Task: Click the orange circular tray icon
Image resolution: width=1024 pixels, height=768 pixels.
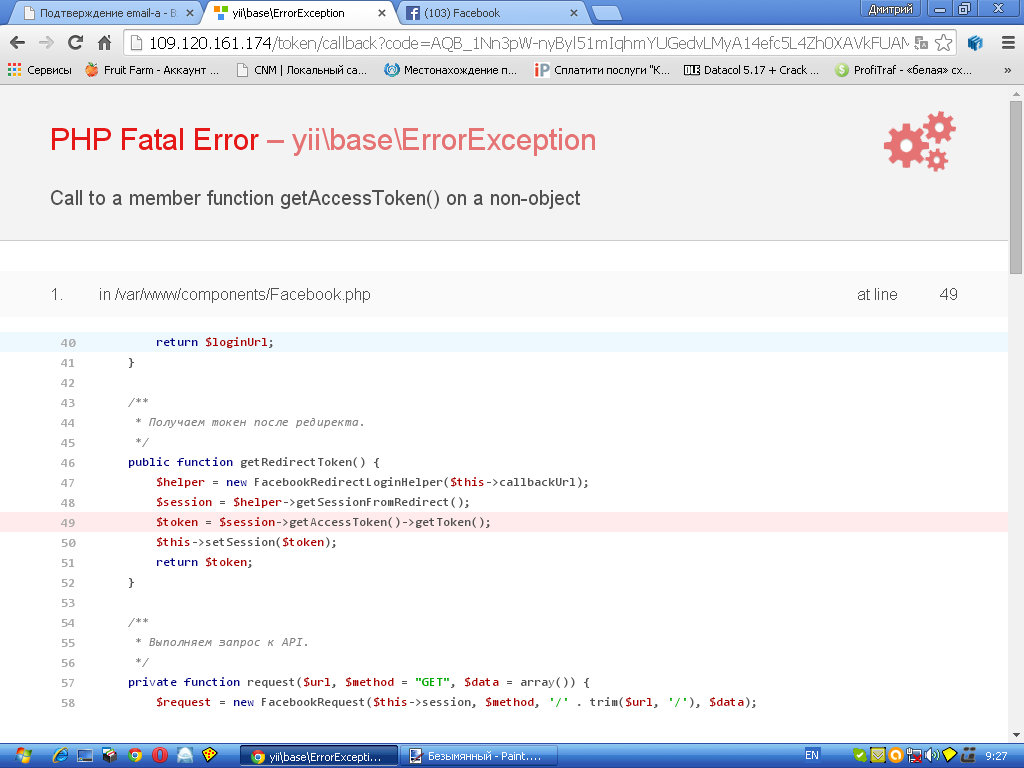Action: click(x=896, y=756)
